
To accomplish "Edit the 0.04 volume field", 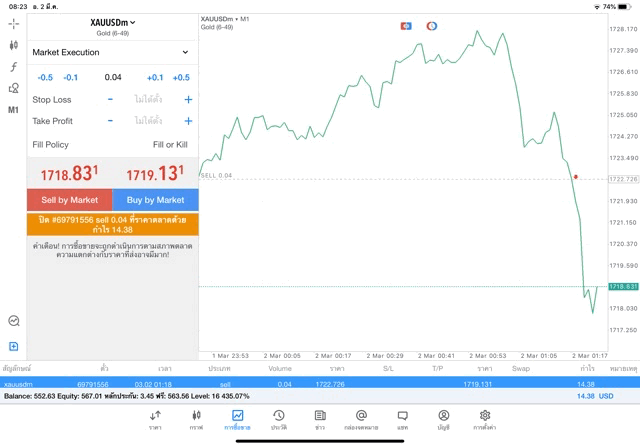I will [x=113, y=77].
